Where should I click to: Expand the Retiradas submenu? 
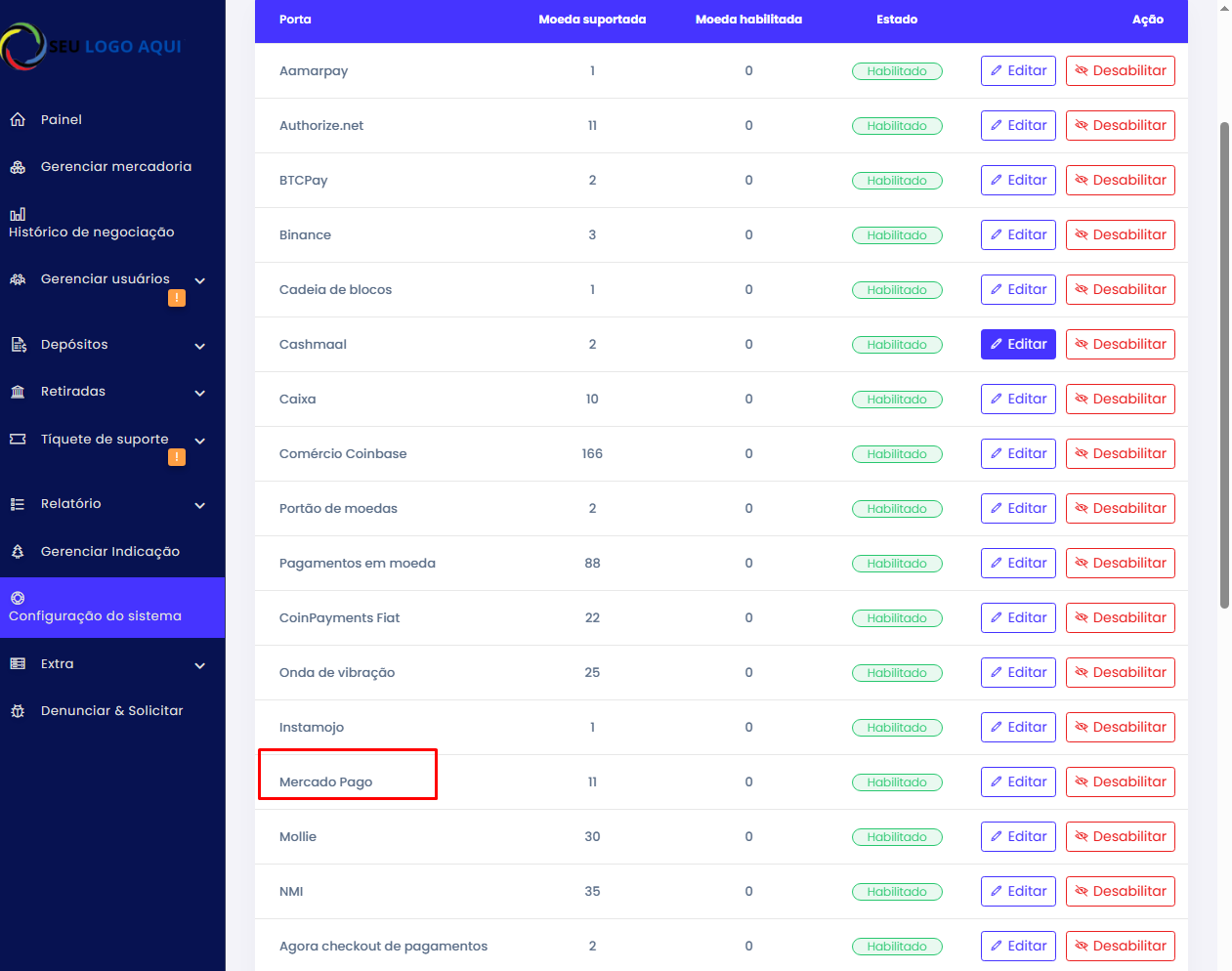click(x=200, y=393)
